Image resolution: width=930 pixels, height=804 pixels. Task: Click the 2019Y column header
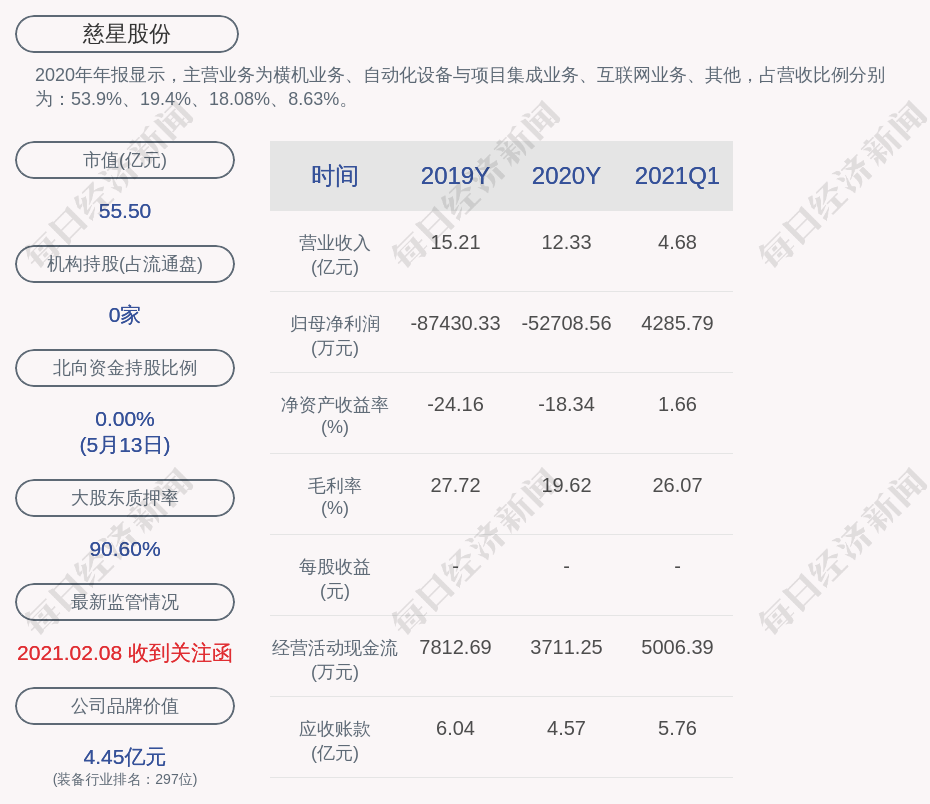click(455, 176)
